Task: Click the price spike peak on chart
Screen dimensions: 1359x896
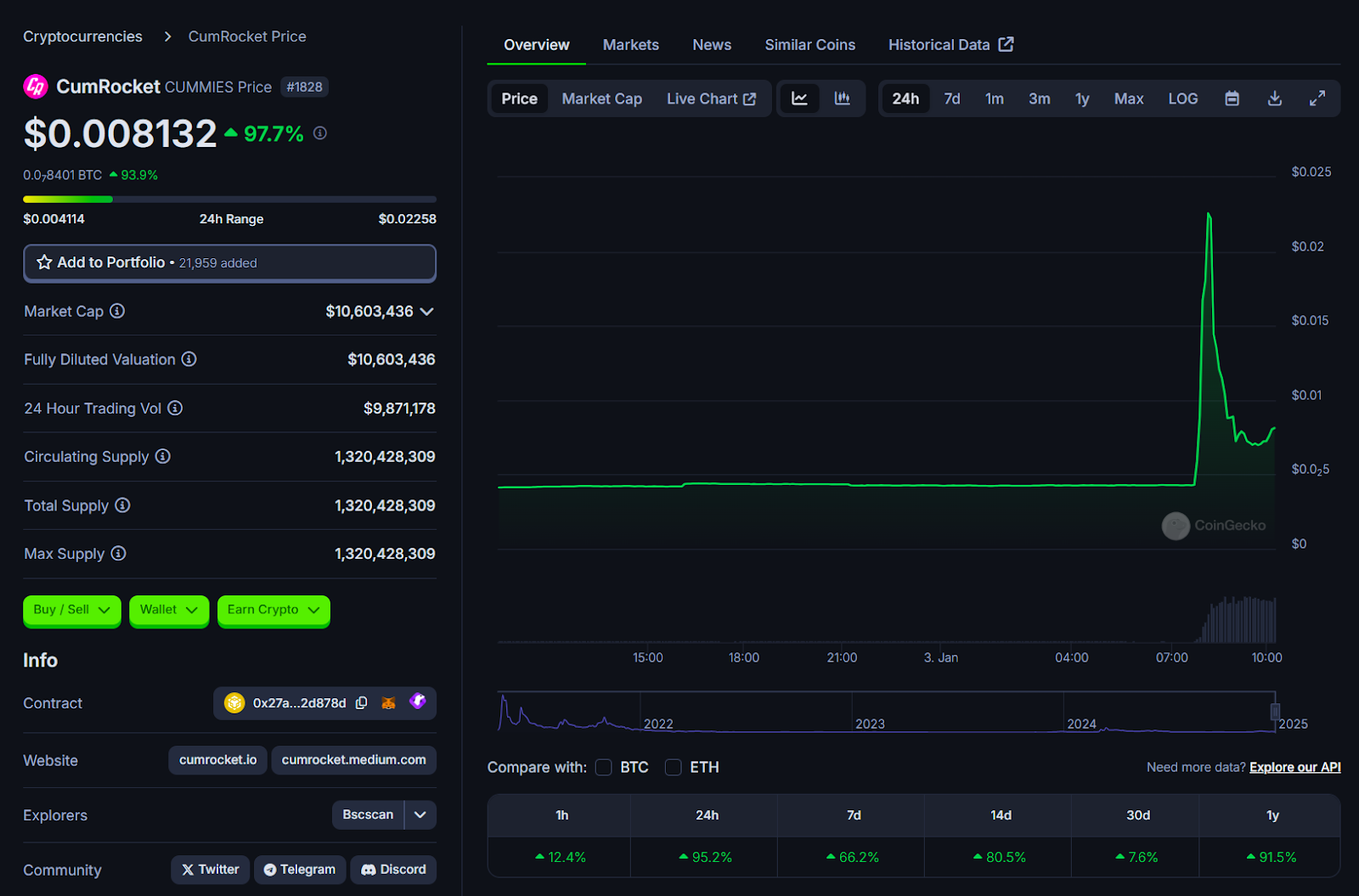Action: tap(1209, 214)
